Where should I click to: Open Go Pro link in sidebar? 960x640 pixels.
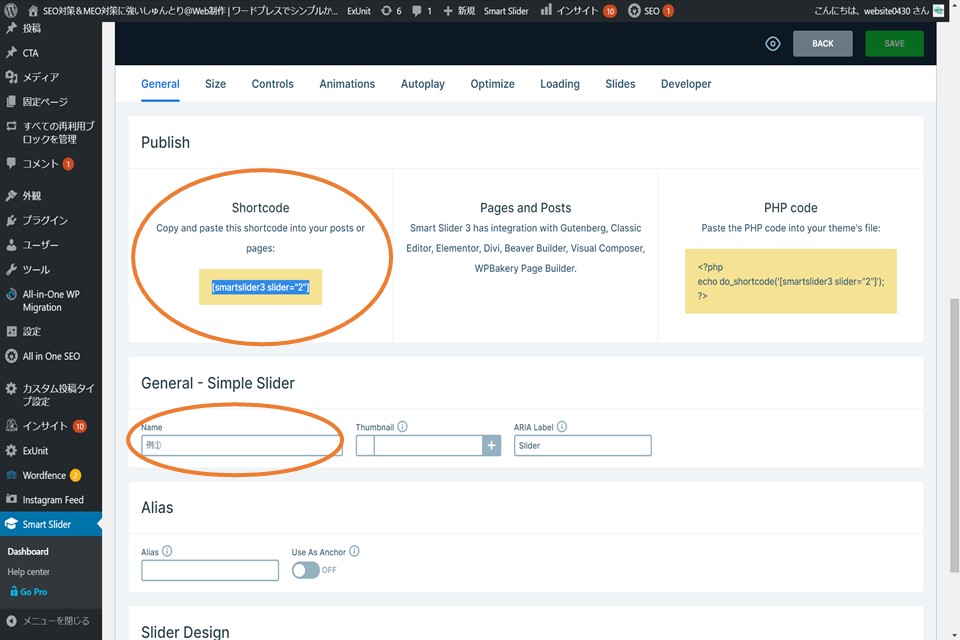(x=29, y=592)
